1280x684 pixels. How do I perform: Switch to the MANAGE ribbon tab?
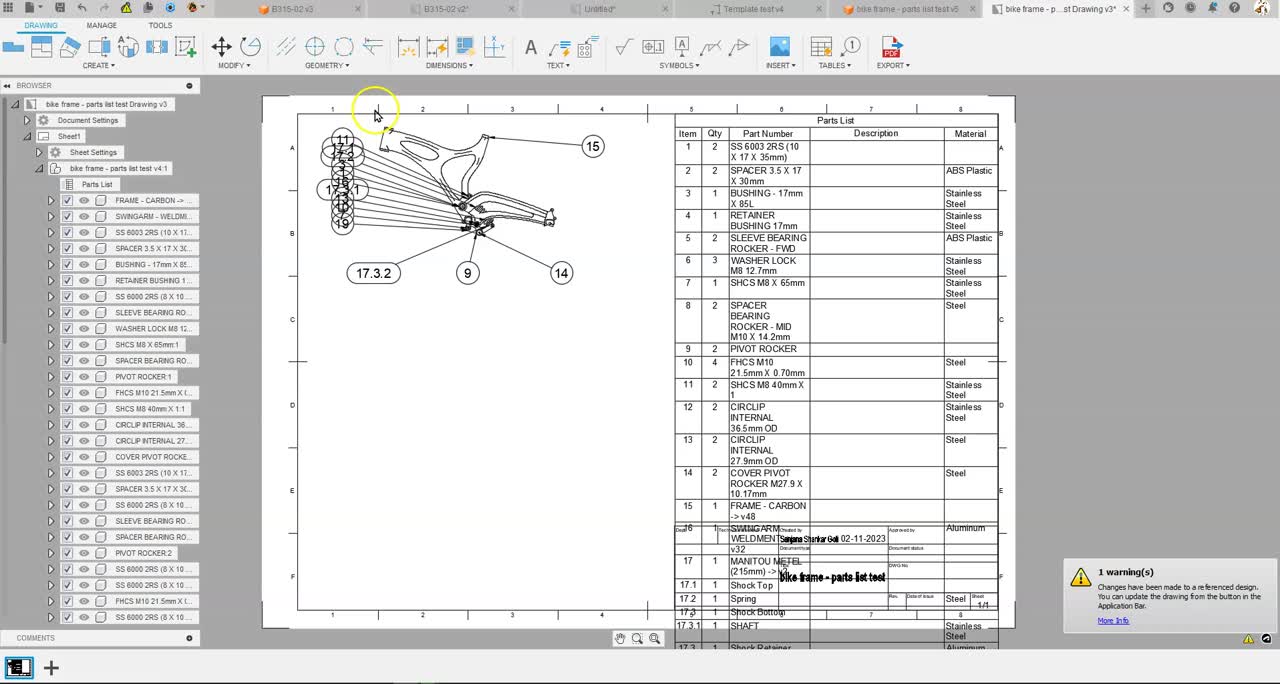pos(101,25)
